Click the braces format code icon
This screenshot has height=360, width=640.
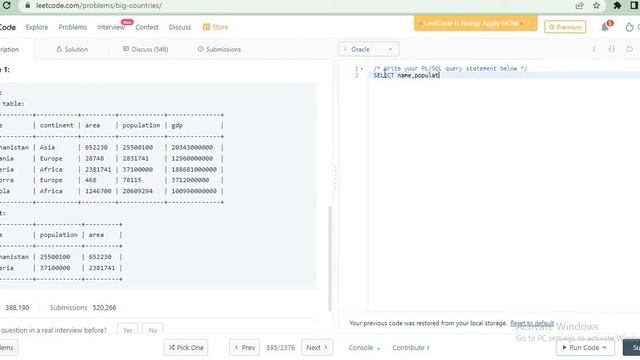(x=611, y=49)
